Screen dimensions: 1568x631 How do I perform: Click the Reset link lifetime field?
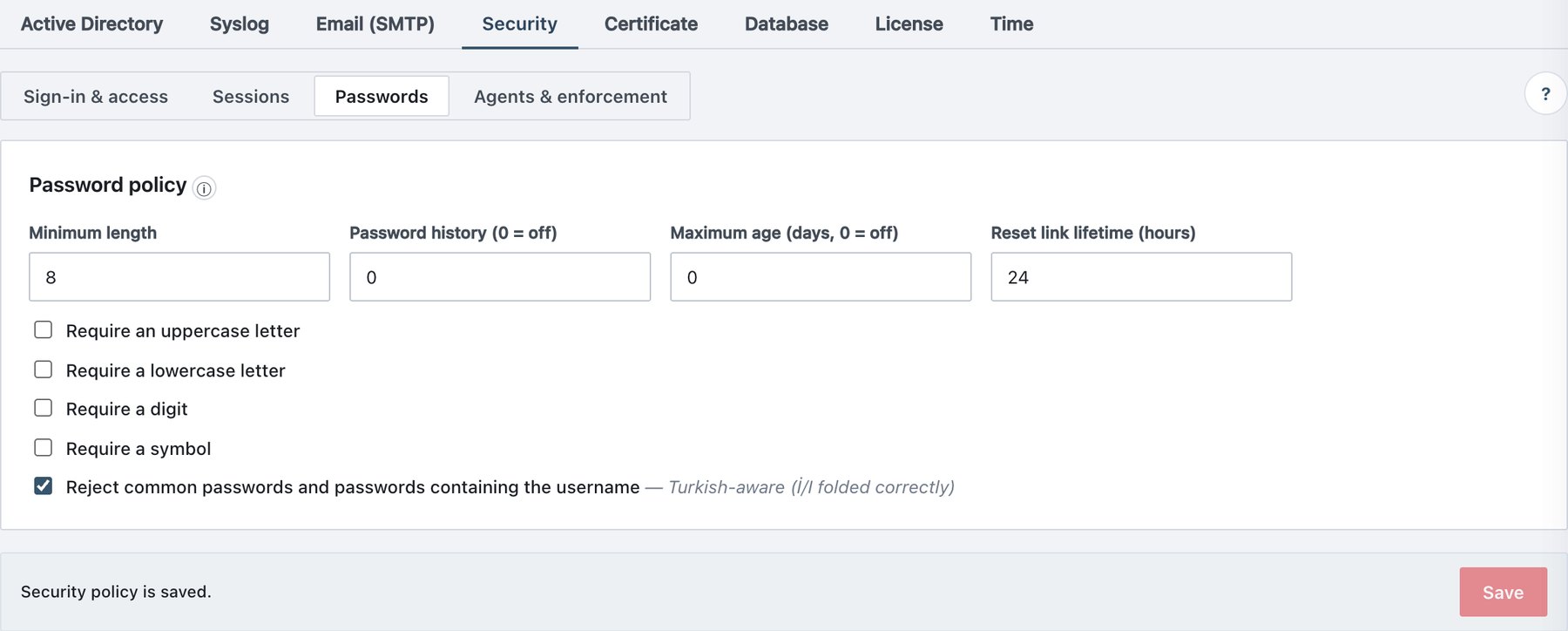click(1141, 277)
